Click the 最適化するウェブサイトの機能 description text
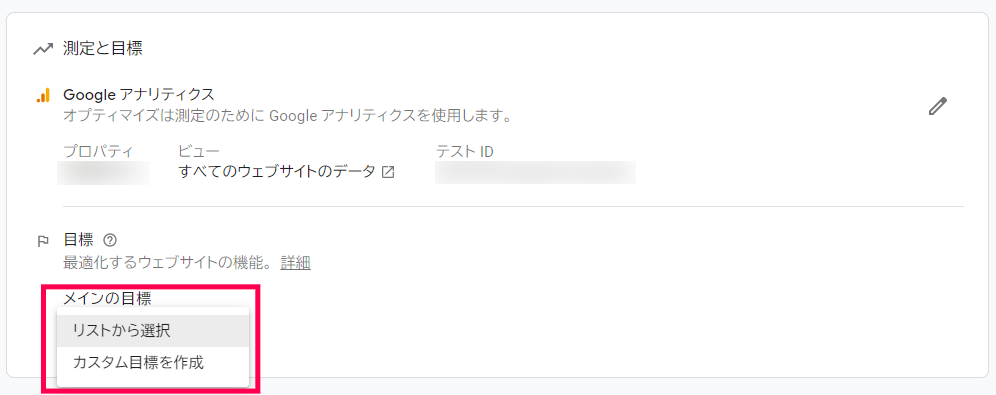This screenshot has height=395, width=996. coord(170,262)
